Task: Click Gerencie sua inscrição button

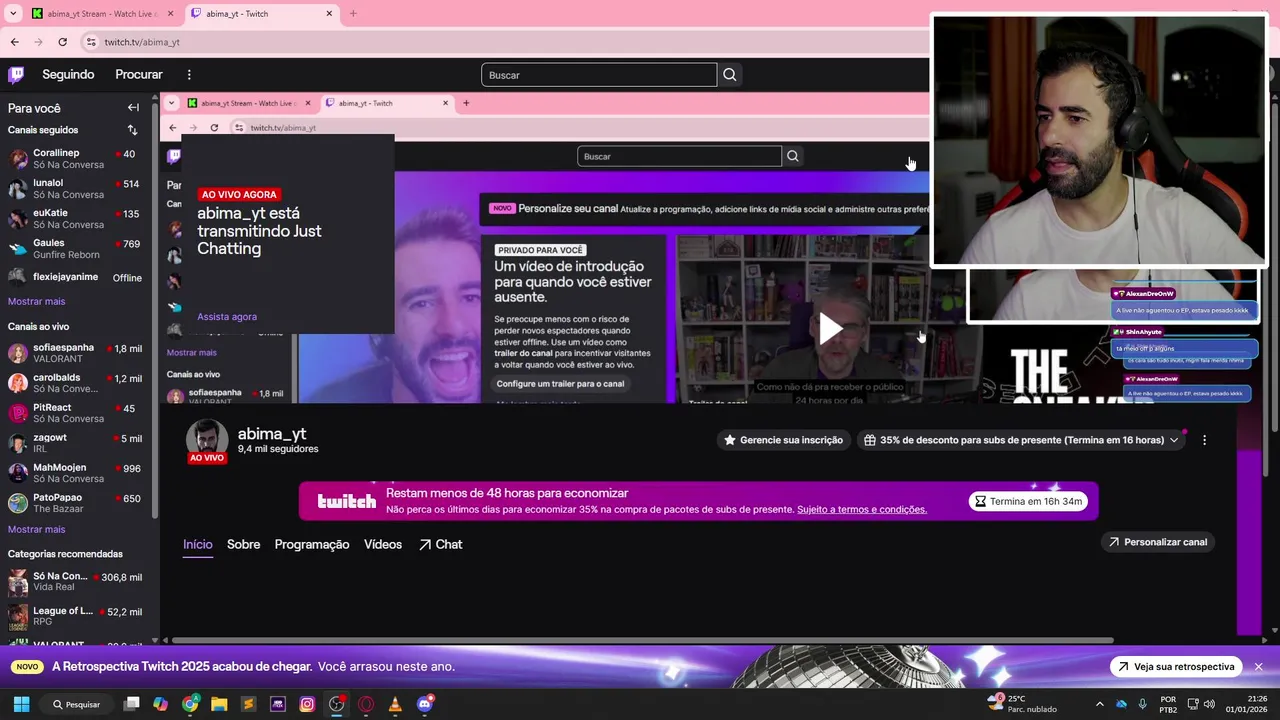Action: pyautogui.click(x=784, y=440)
